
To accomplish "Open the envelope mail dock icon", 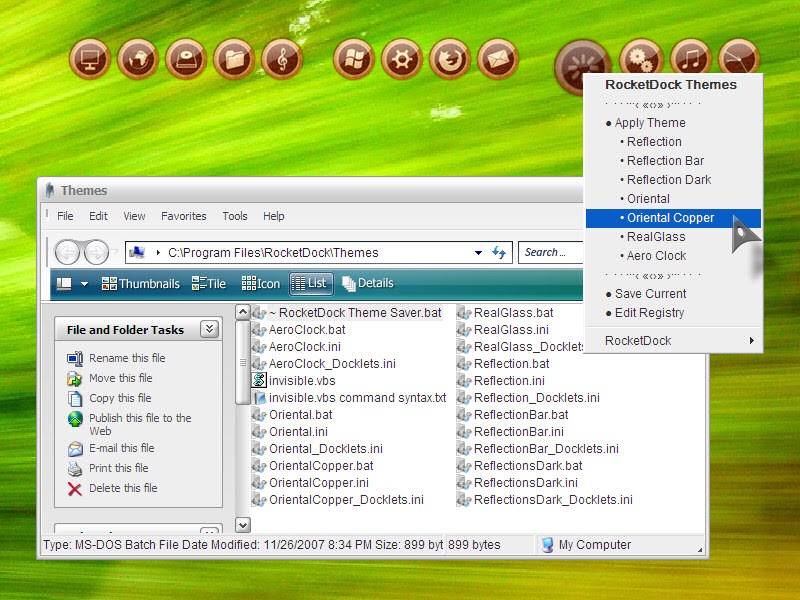I will click(498, 59).
